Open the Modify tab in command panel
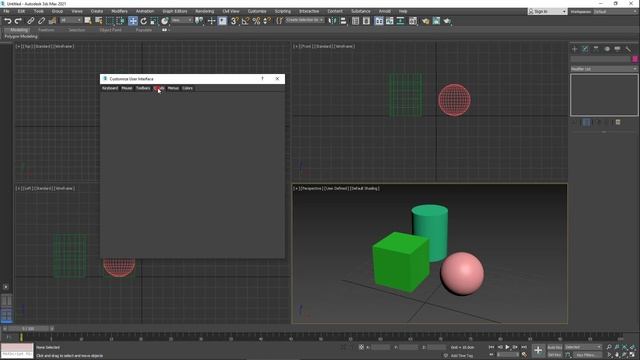 [585, 49]
